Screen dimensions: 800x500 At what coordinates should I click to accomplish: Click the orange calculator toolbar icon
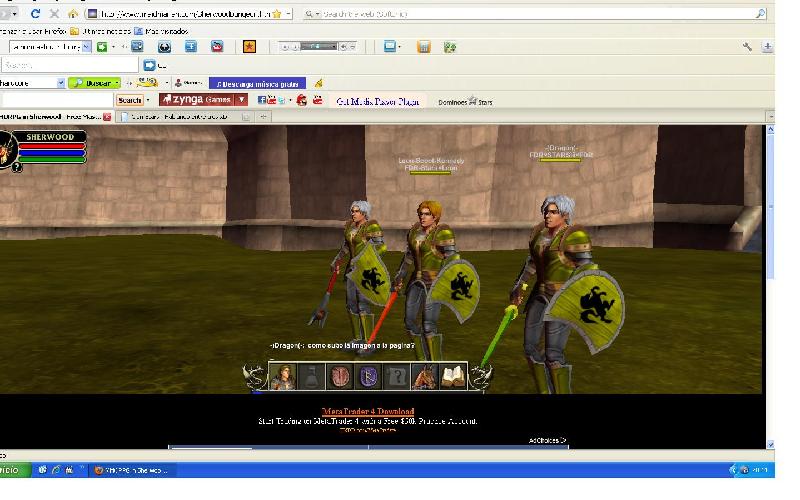click(x=423, y=47)
